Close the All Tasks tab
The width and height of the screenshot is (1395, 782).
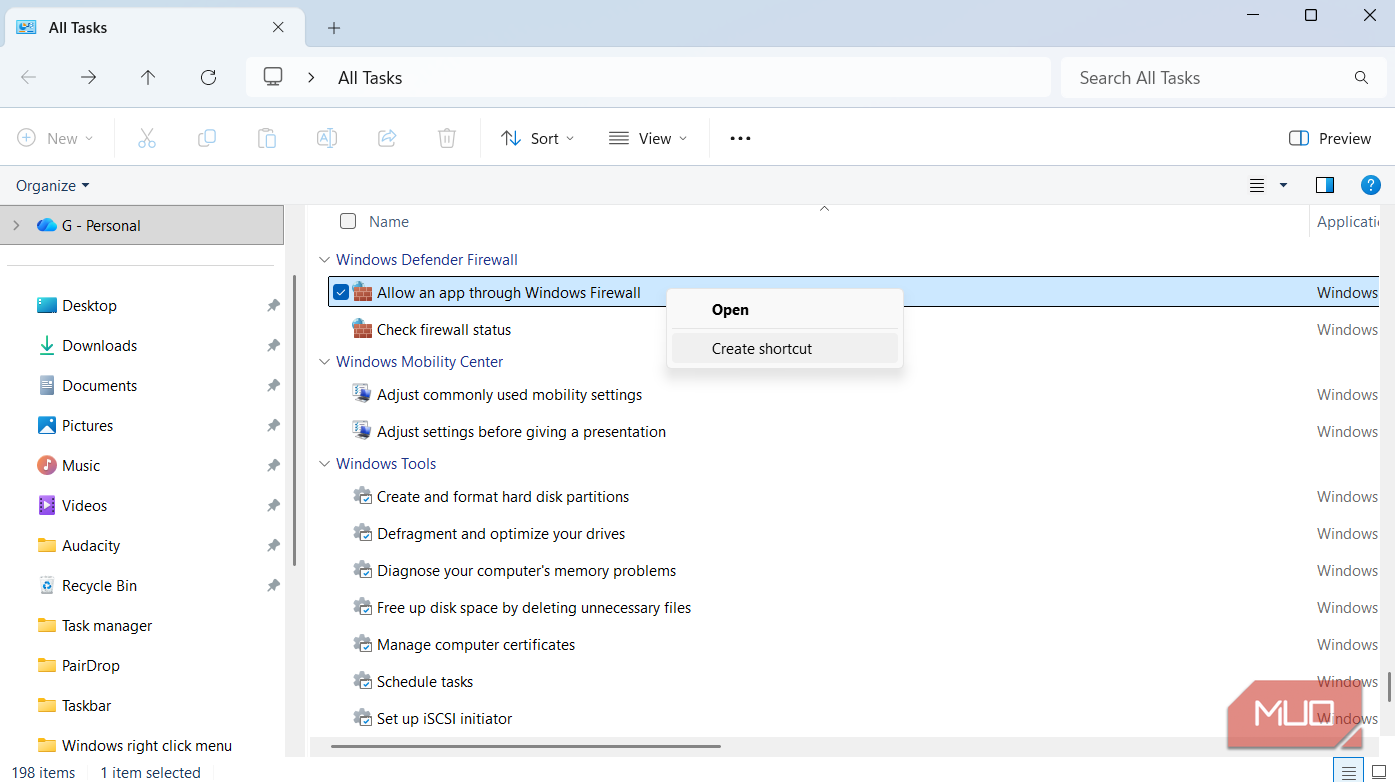279,28
